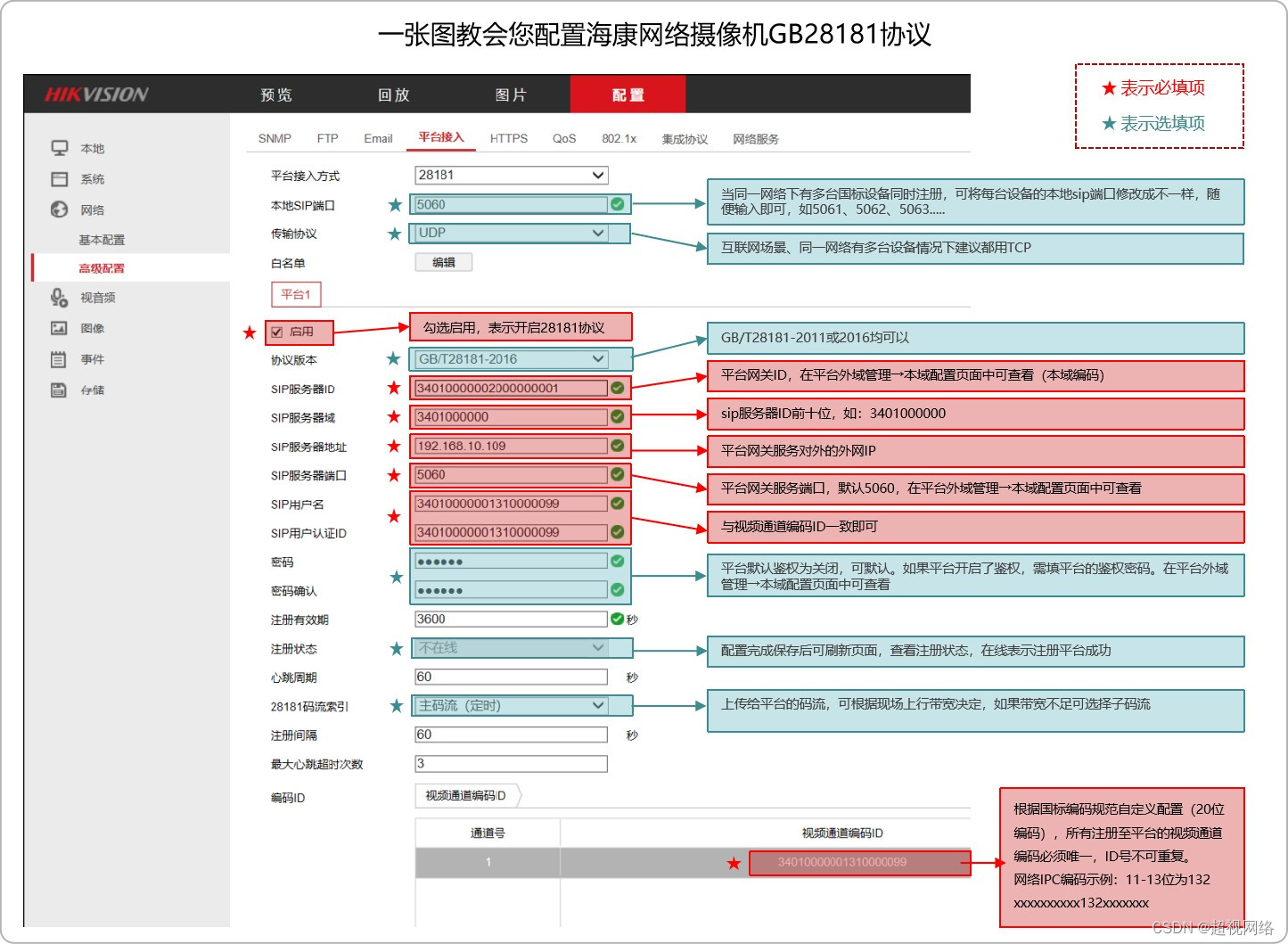Click the 本地SIP端口 input field

511,204
